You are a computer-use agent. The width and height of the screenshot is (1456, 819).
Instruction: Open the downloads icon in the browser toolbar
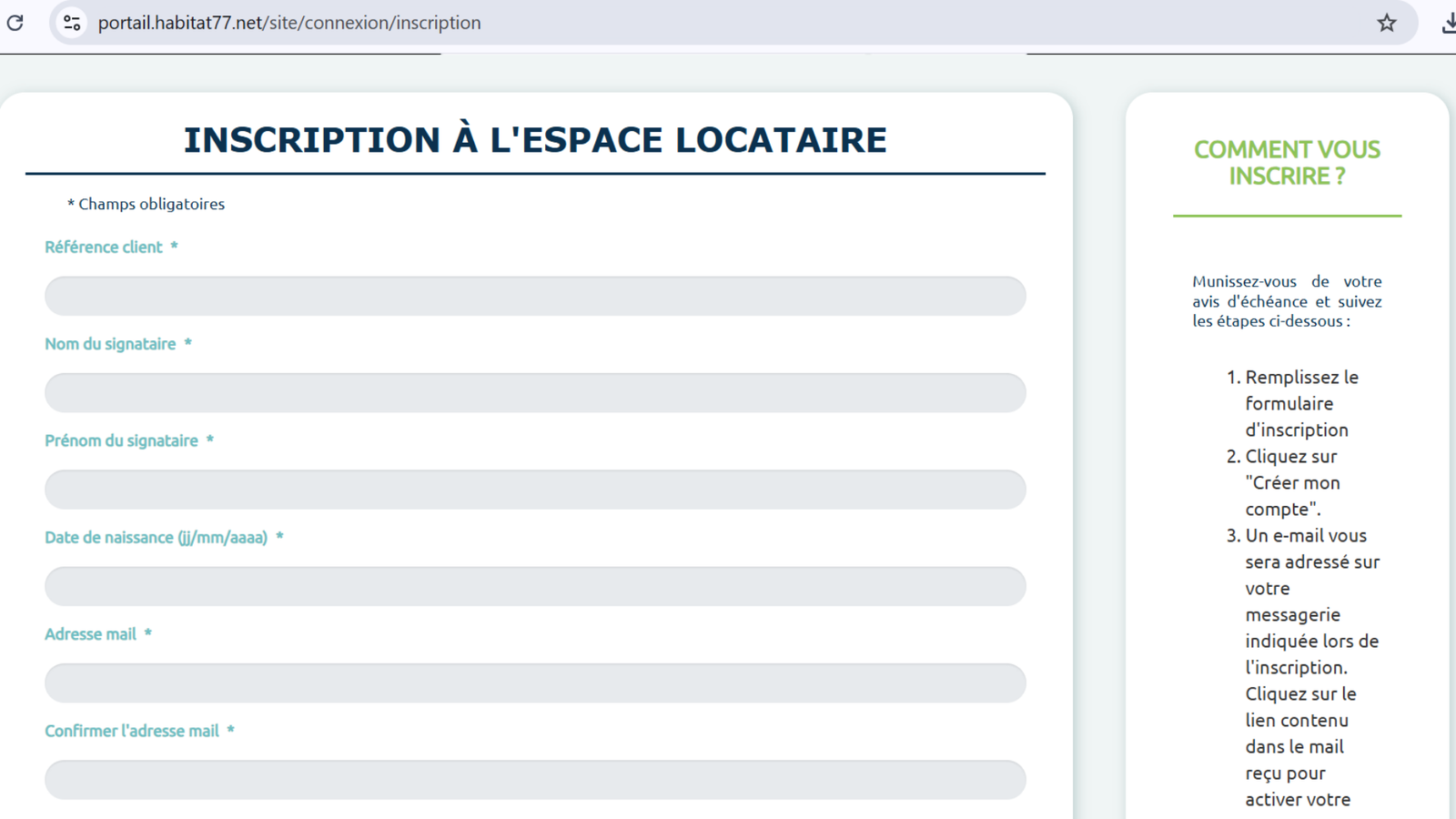point(1449,23)
